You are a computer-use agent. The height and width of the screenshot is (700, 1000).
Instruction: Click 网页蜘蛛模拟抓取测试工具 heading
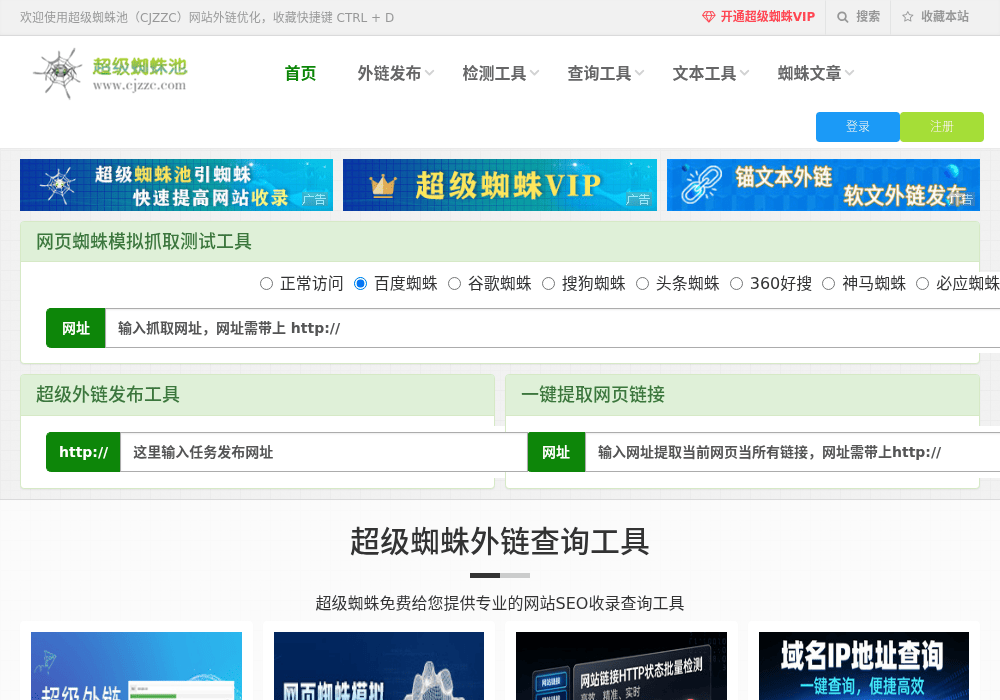(x=143, y=242)
